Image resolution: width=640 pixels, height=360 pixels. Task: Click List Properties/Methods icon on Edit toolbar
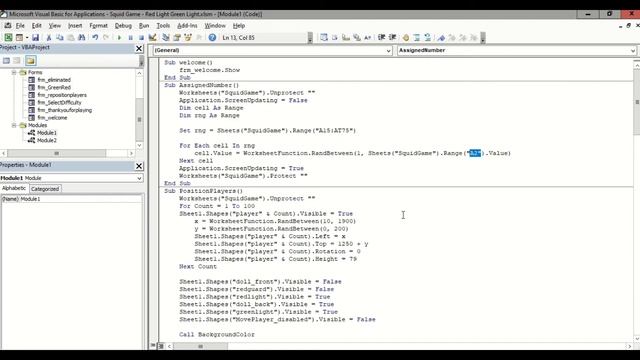click(x=324, y=38)
